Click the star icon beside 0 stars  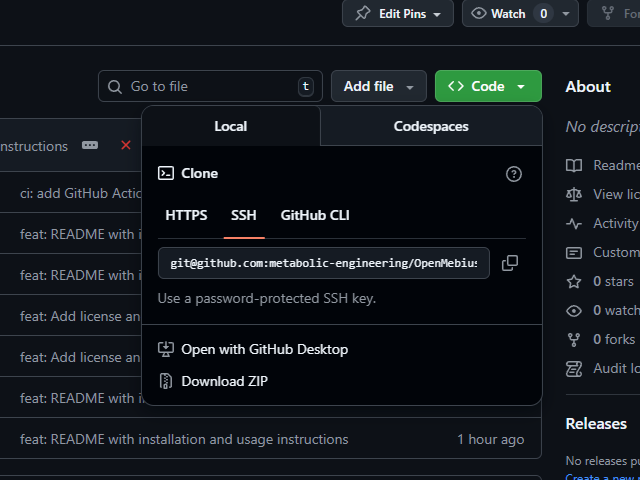pos(574,281)
